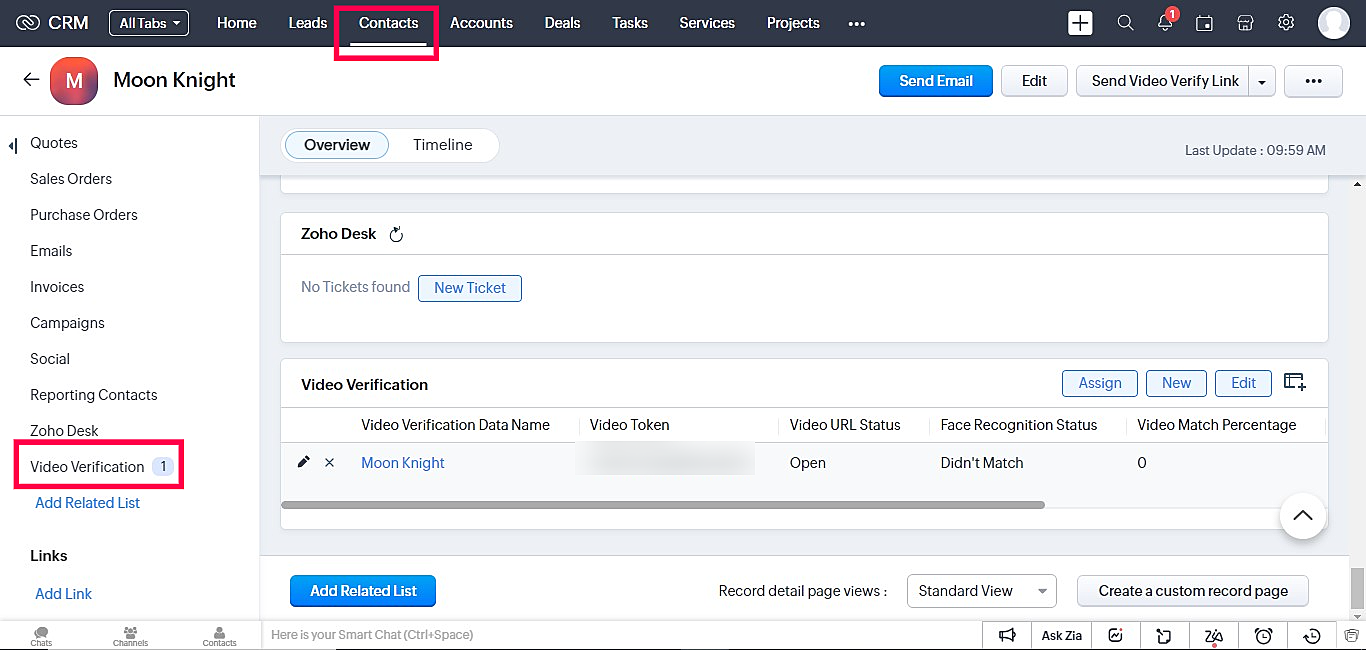Click the Send Email button
This screenshot has height=650, width=1366.
(x=935, y=81)
